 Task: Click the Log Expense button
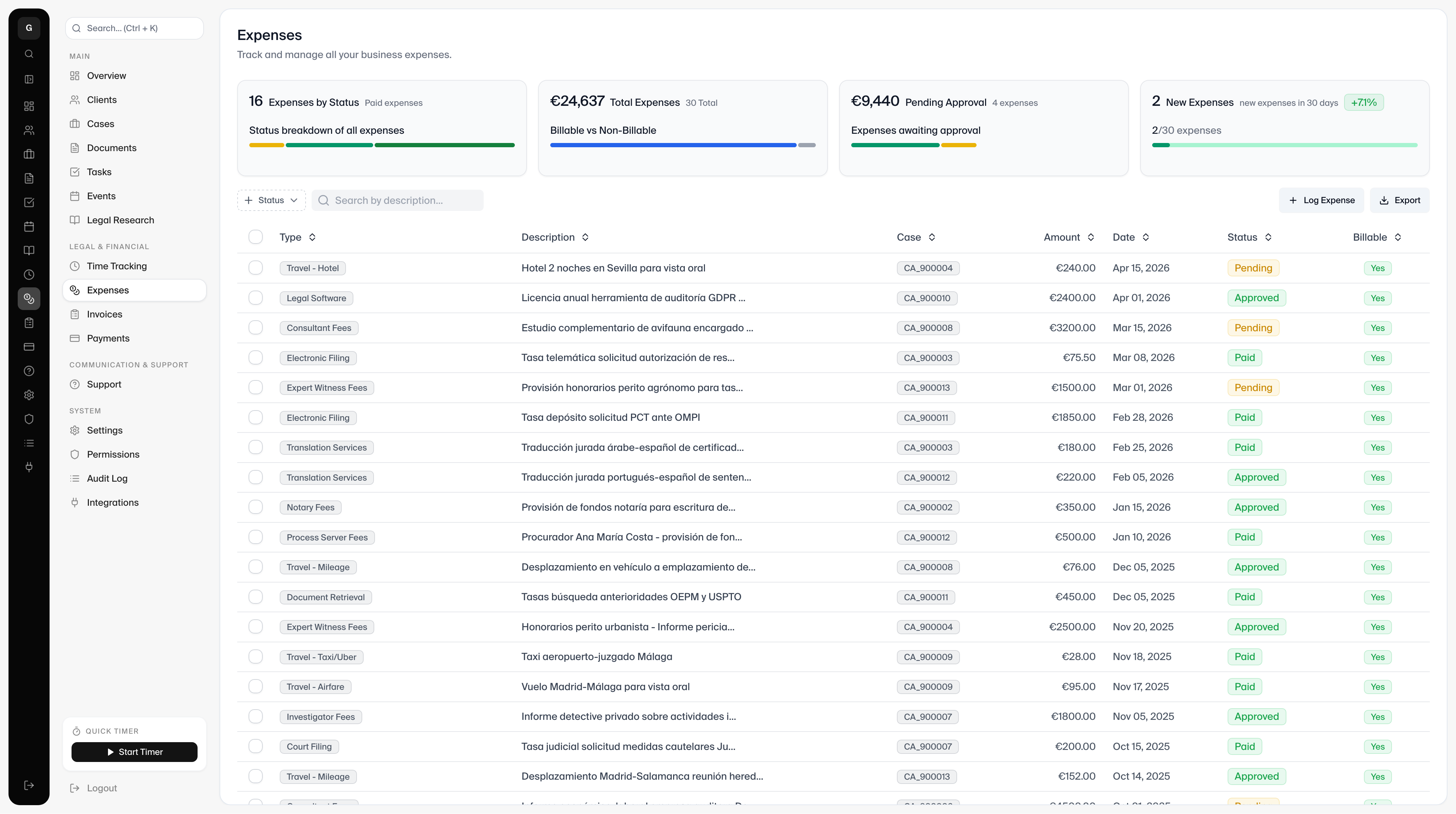coord(1321,201)
